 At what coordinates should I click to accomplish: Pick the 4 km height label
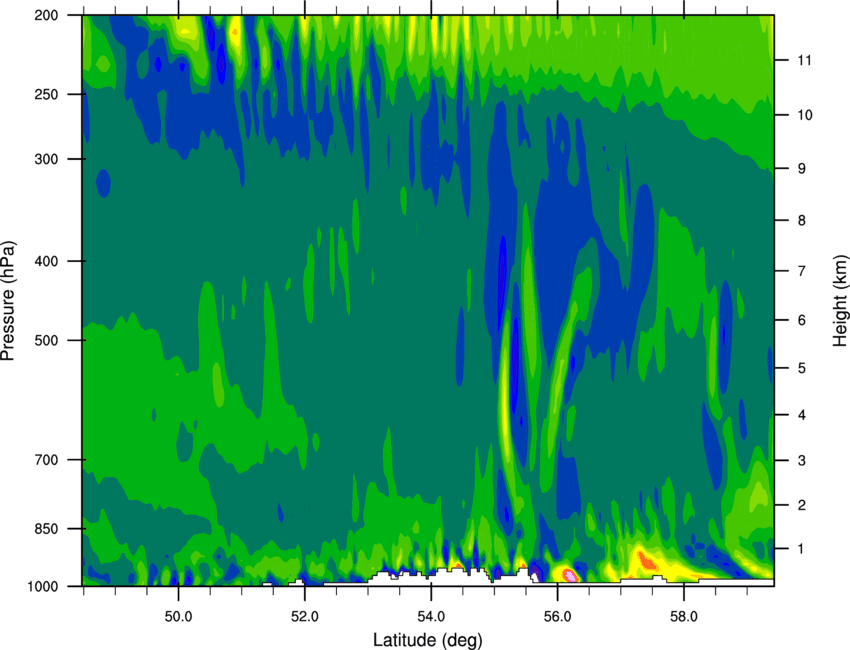pyautogui.click(x=802, y=415)
